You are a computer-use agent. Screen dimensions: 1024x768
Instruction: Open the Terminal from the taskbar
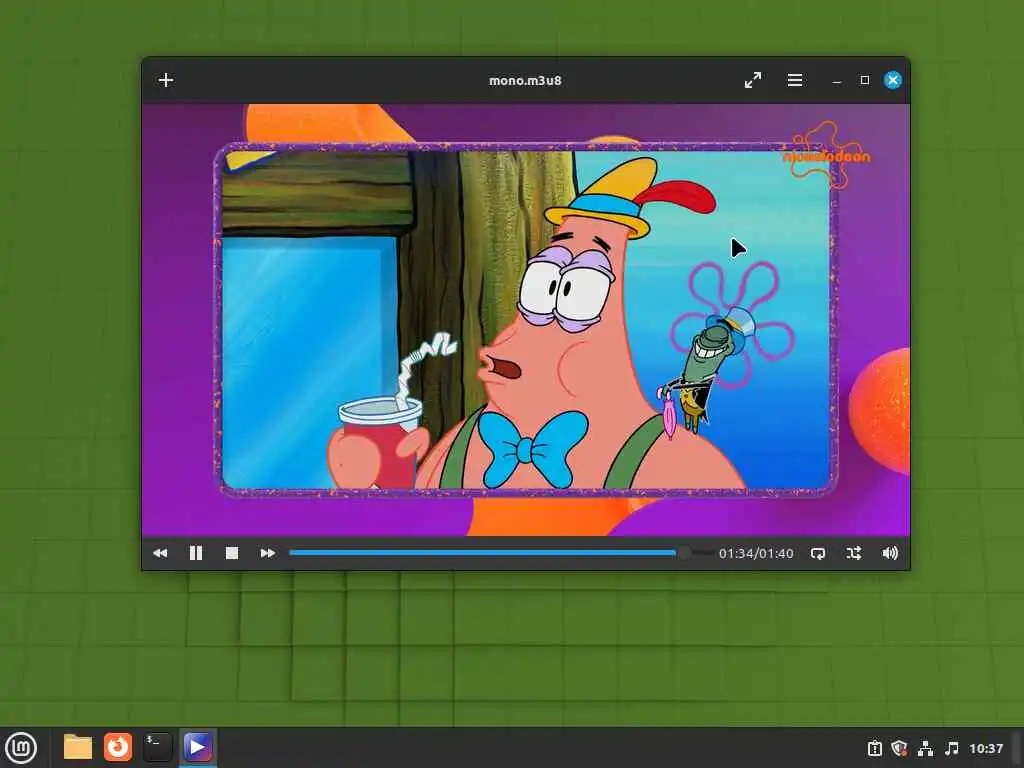pyautogui.click(x=157, y=747)
